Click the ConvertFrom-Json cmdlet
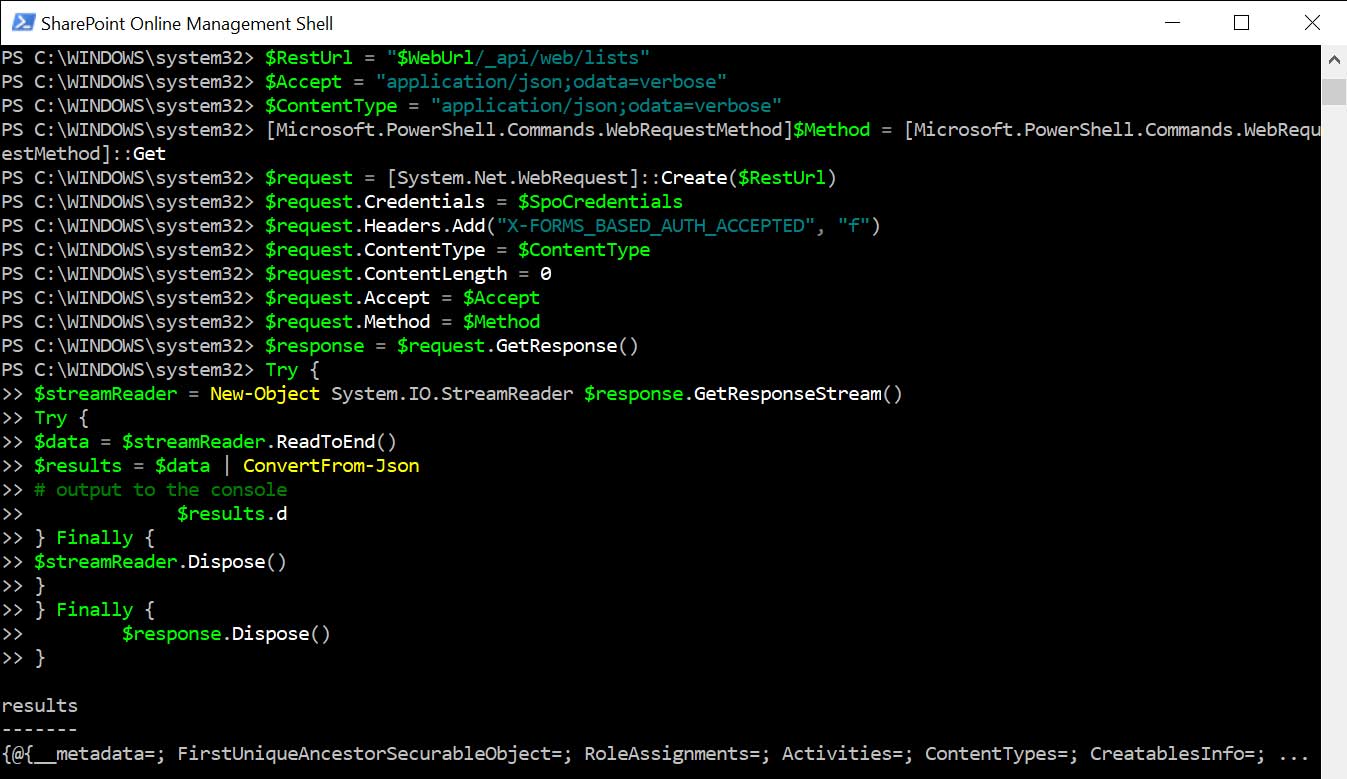This screenshot has height=779, width=1347. point(331,466)
